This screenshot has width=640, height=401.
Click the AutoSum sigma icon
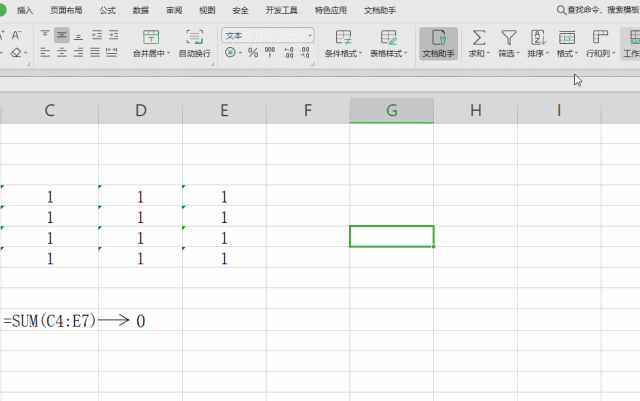click(x=479, y=38)
